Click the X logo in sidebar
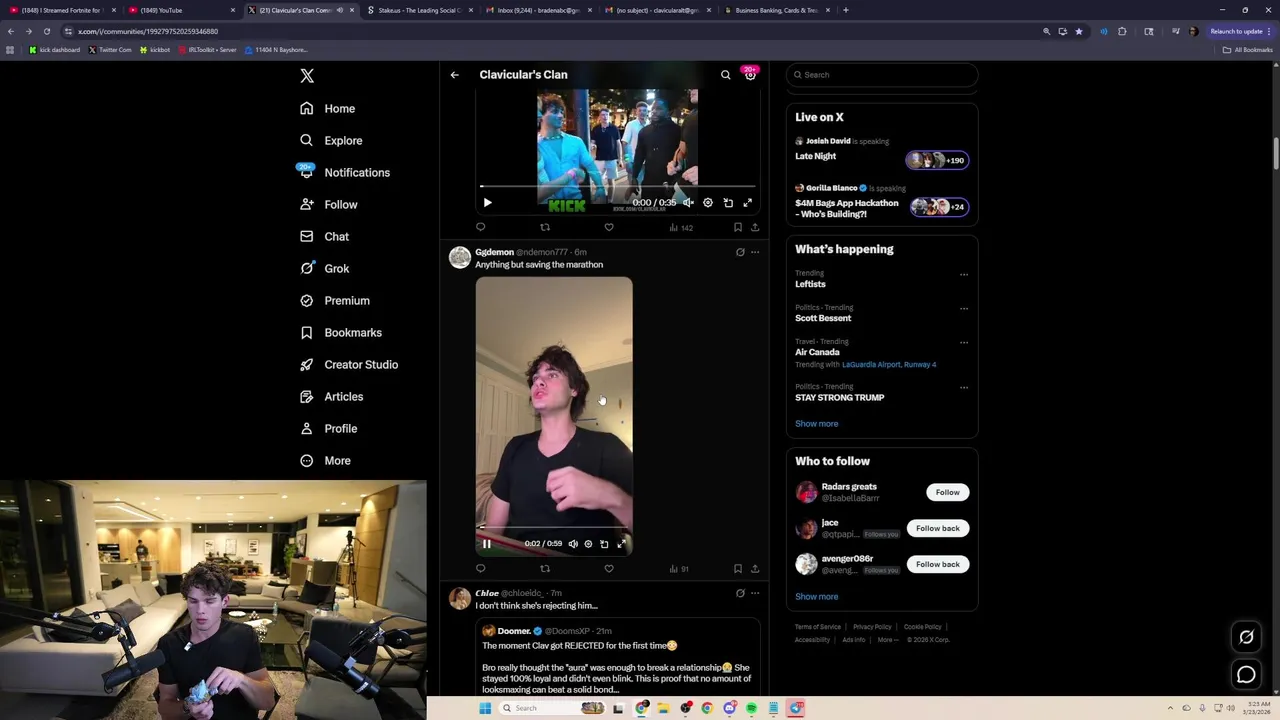Screen dimensions: 1280x720 tap(307, 76)
